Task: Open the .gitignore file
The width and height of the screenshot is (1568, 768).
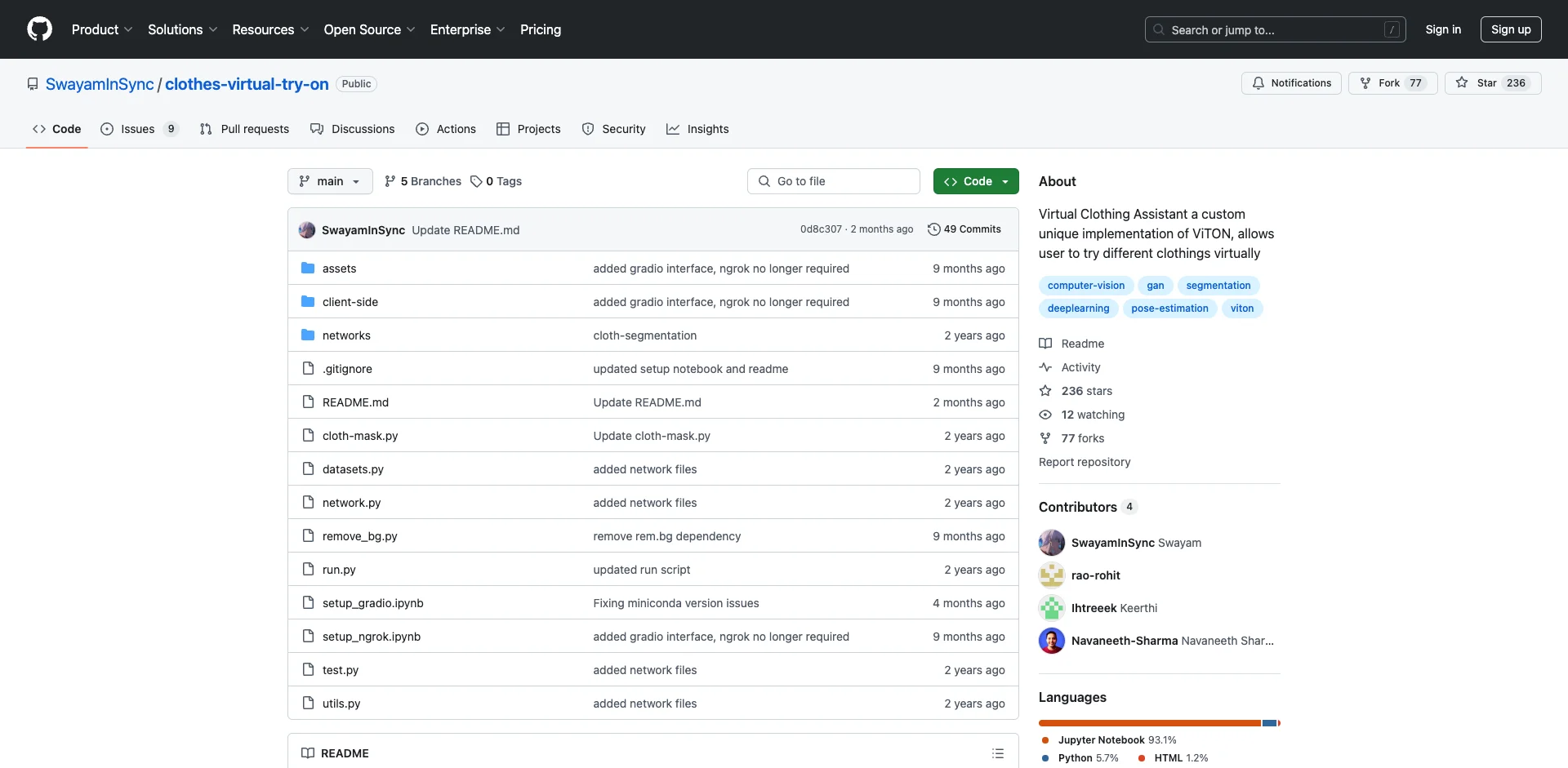Action: 347,369
